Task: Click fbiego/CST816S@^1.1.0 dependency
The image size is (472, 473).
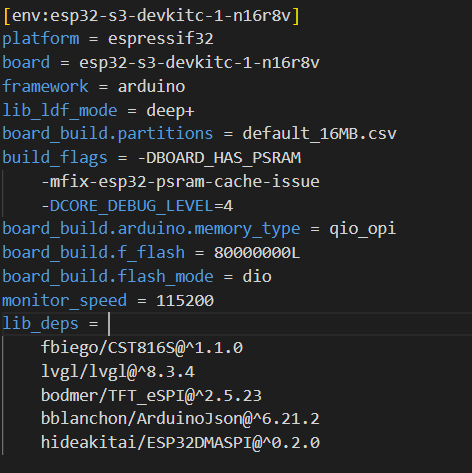Action: (x=142, y=348)
